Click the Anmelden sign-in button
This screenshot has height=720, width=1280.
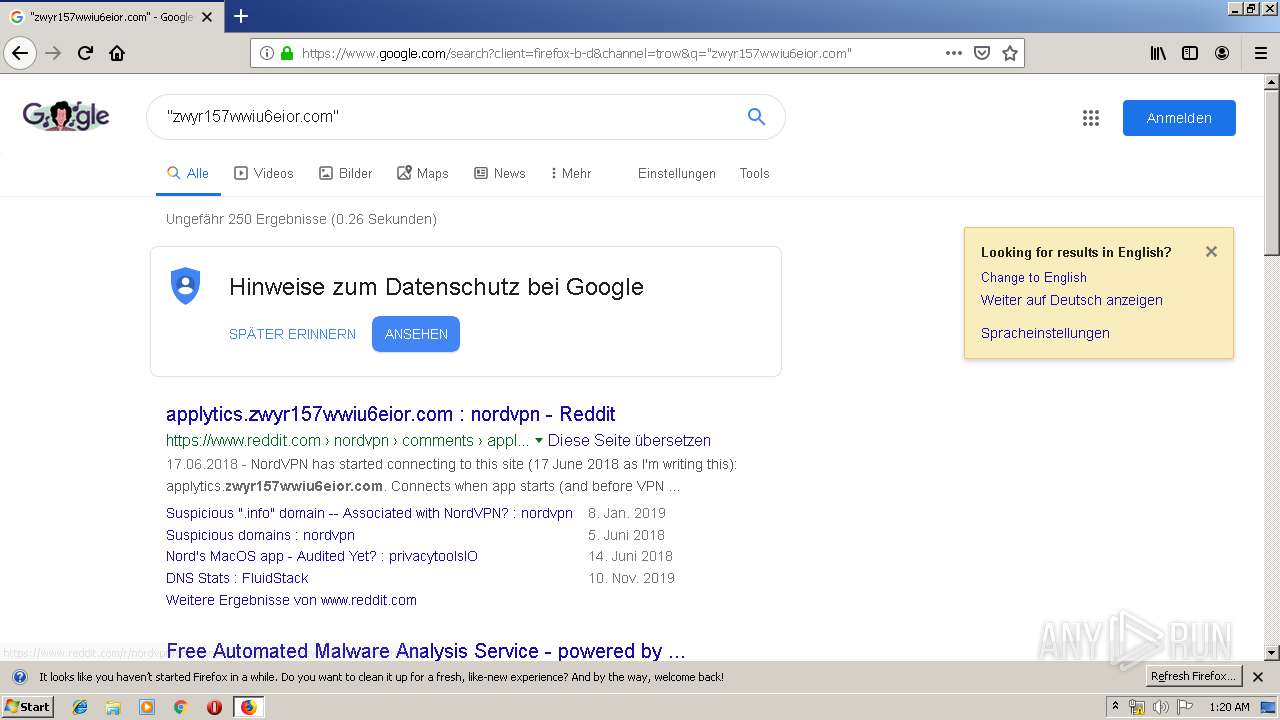coord(1179,118)
